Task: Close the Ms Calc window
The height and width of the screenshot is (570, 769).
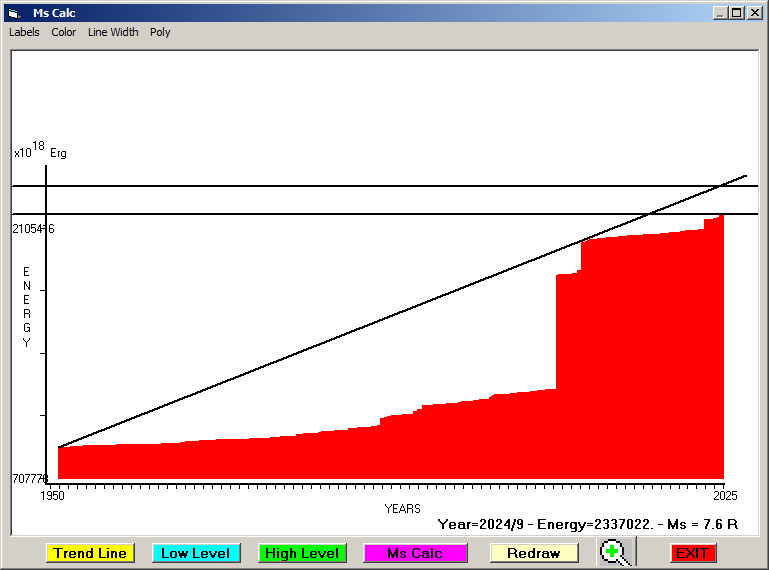Action: [754, 13]
